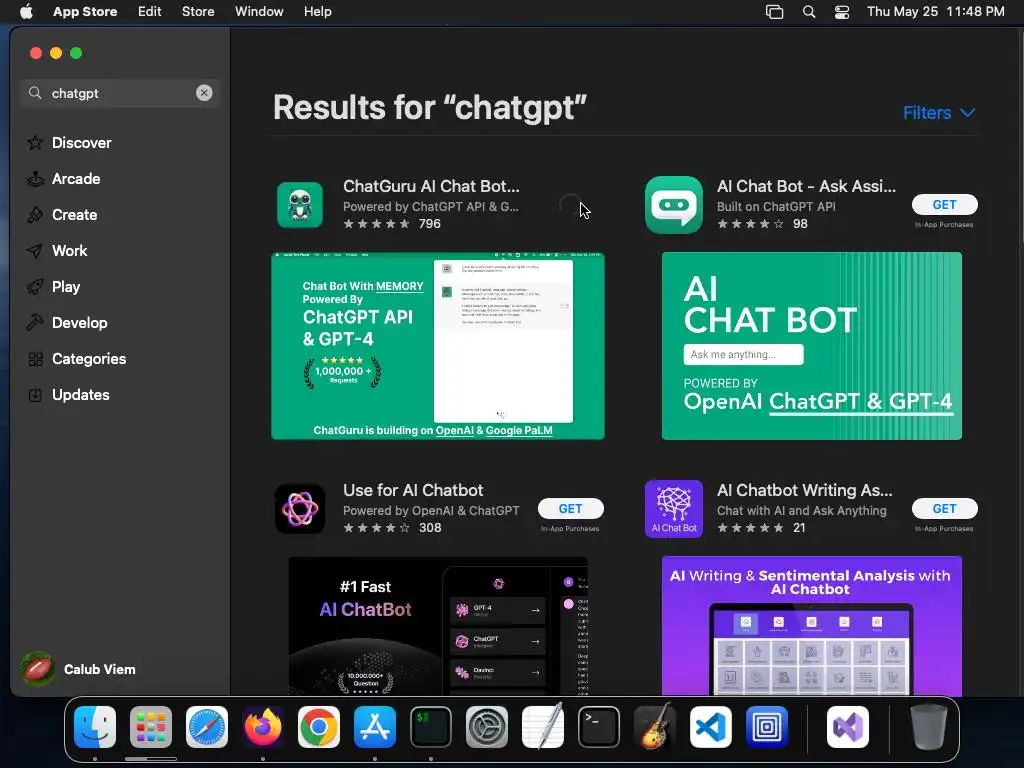Open the Calub Viem account profile
Image resolution: width=1024 pixels, height=768 pixels.
pos(78,669)
